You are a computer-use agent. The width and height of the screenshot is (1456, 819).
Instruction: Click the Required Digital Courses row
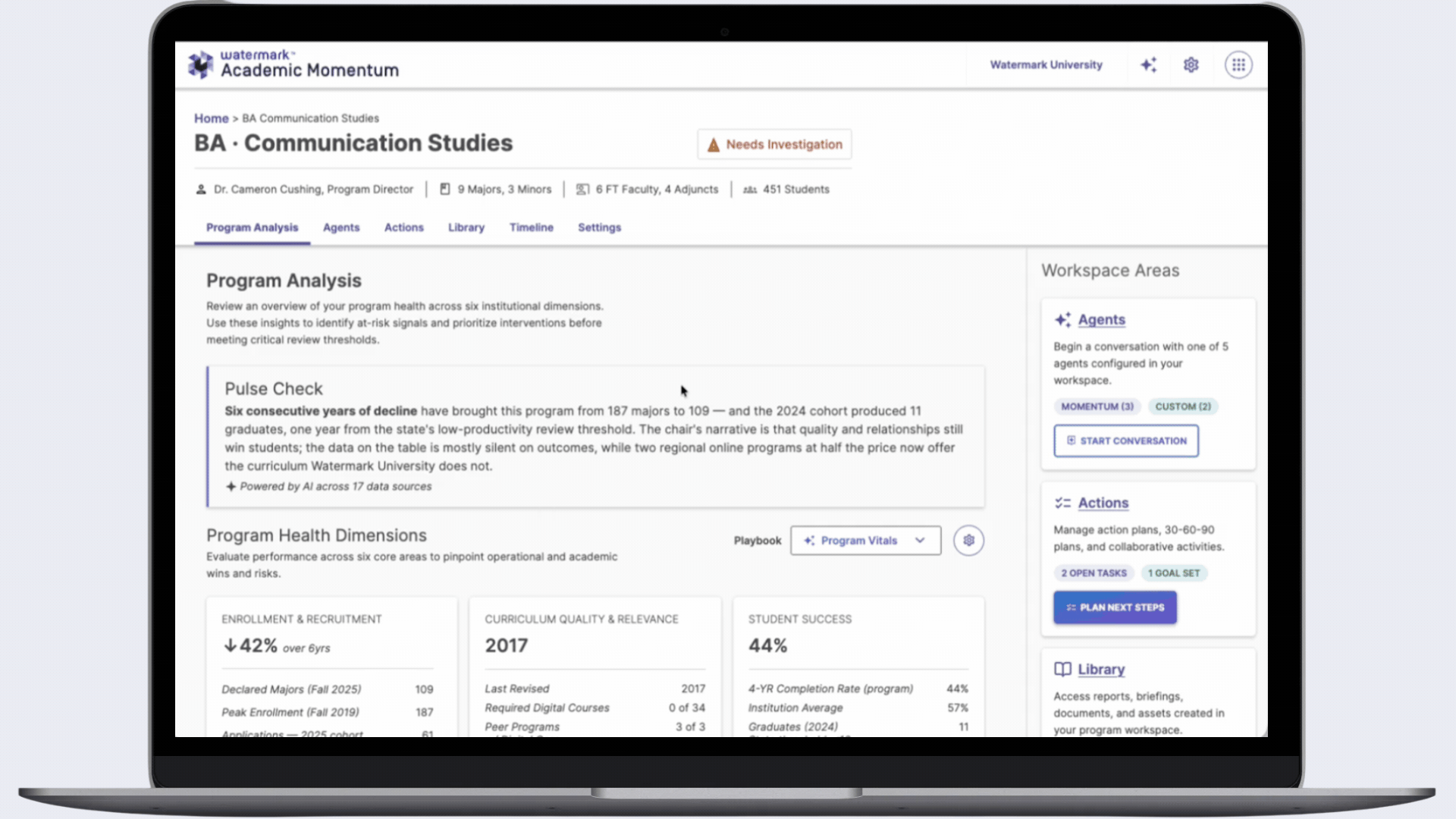click(595, 708)
